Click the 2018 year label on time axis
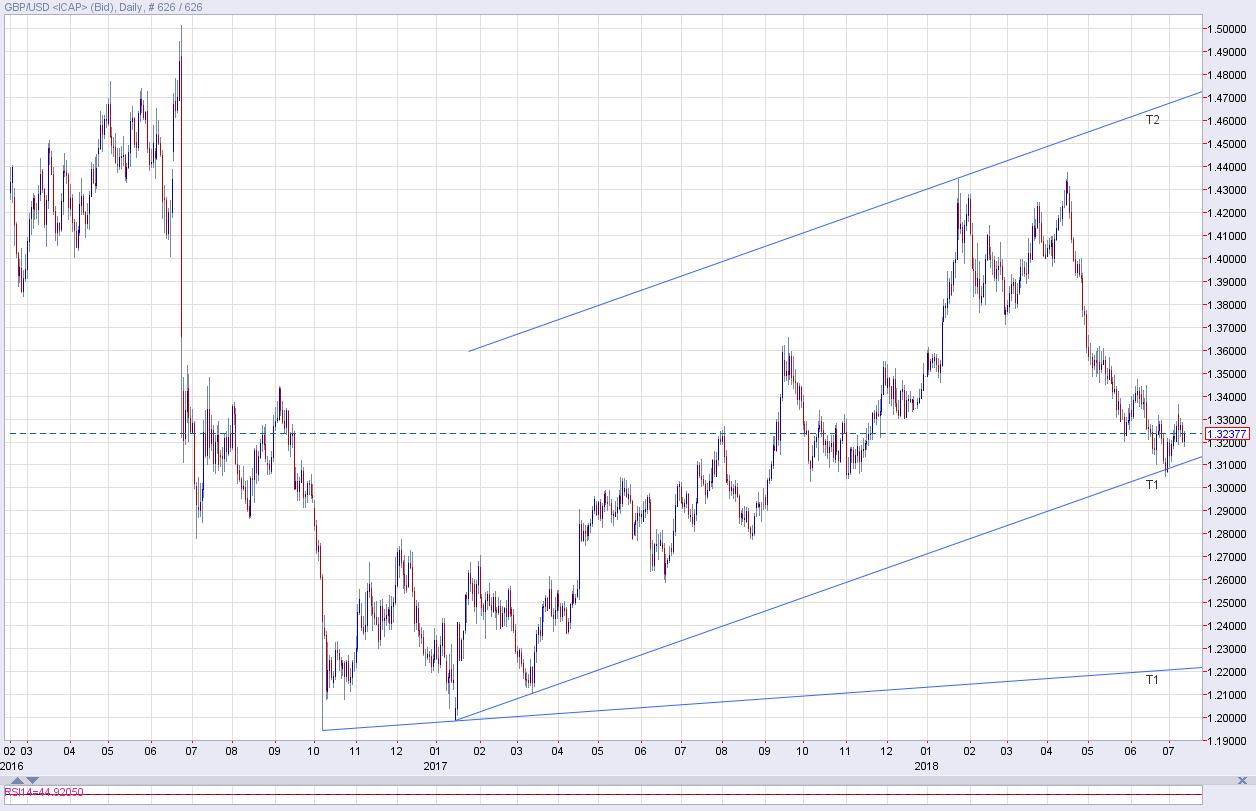 point(926,766)
